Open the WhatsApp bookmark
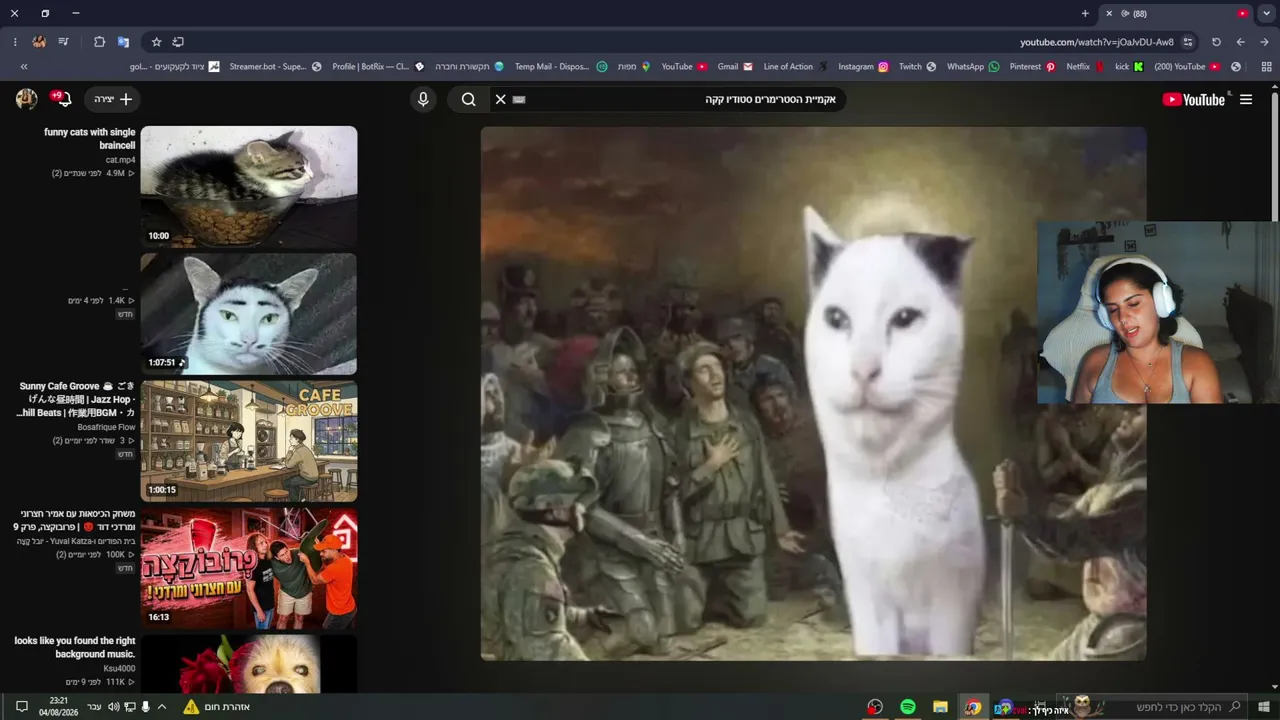Viewport: 1280px width, 720px height. coord(973,67)
